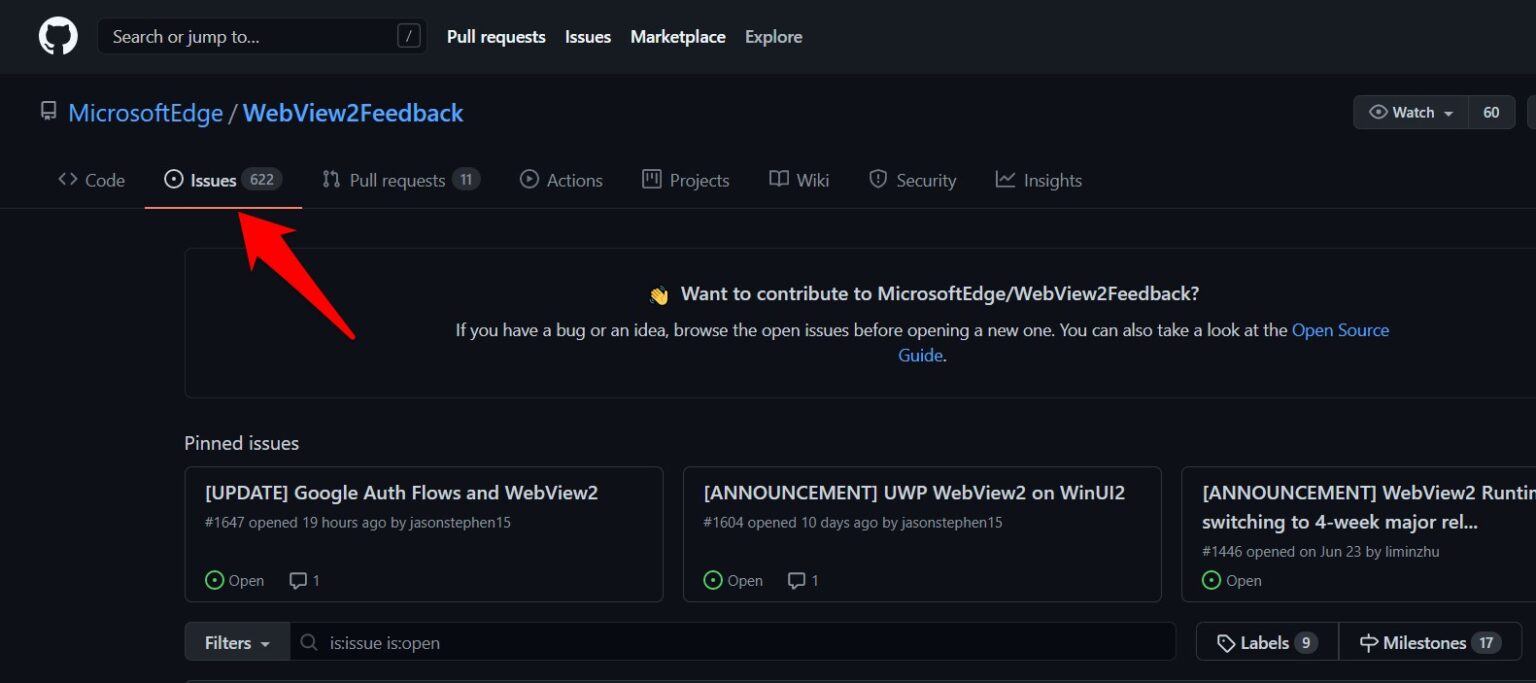1536x683 pixels.
Task: Click '#1647 opened 19 hours ago by jasonstephen15'
Action: [358, 522]
